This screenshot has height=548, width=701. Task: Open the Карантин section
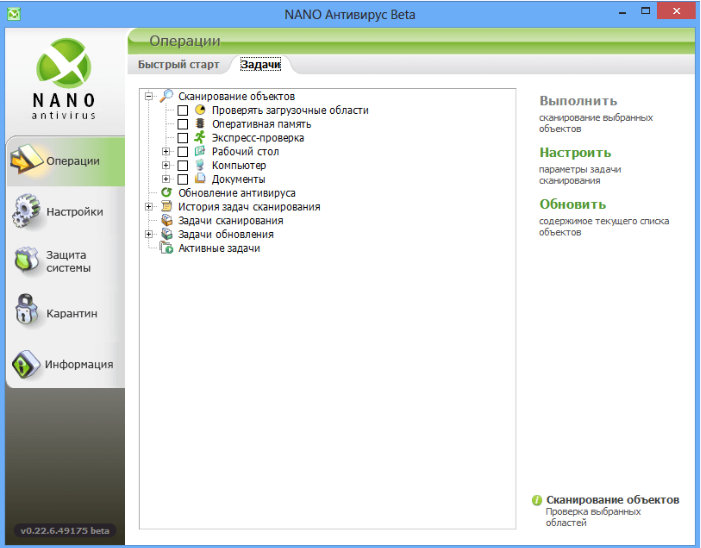coord(65,313)
